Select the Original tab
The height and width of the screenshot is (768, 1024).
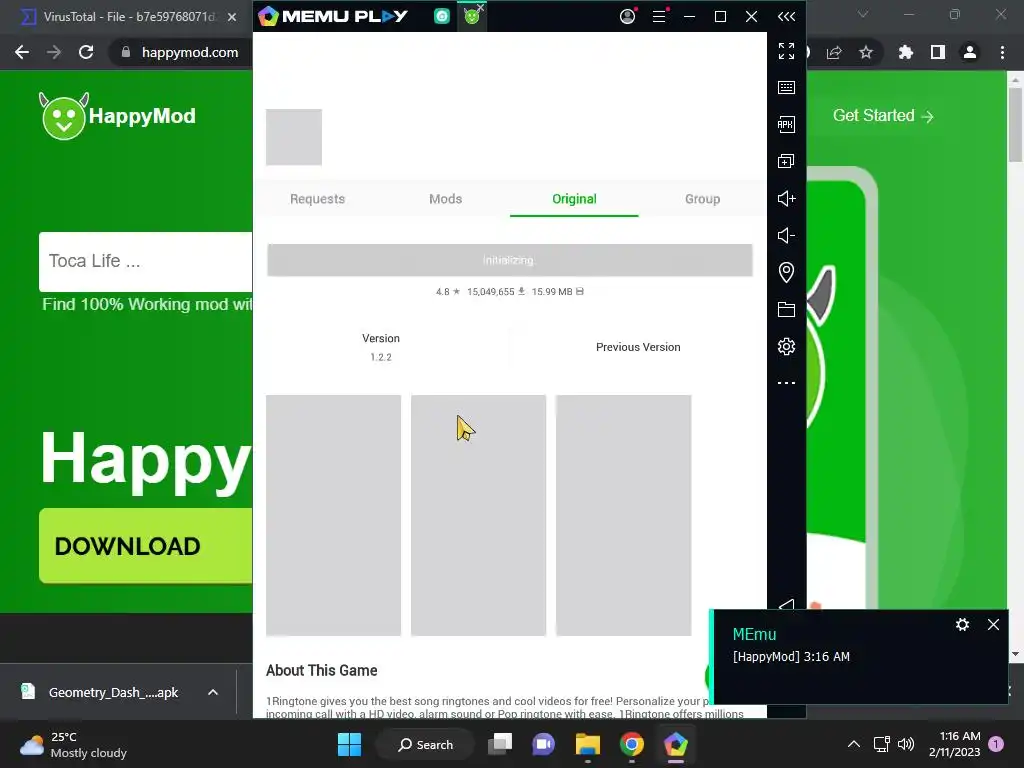[x=574, y=199]
